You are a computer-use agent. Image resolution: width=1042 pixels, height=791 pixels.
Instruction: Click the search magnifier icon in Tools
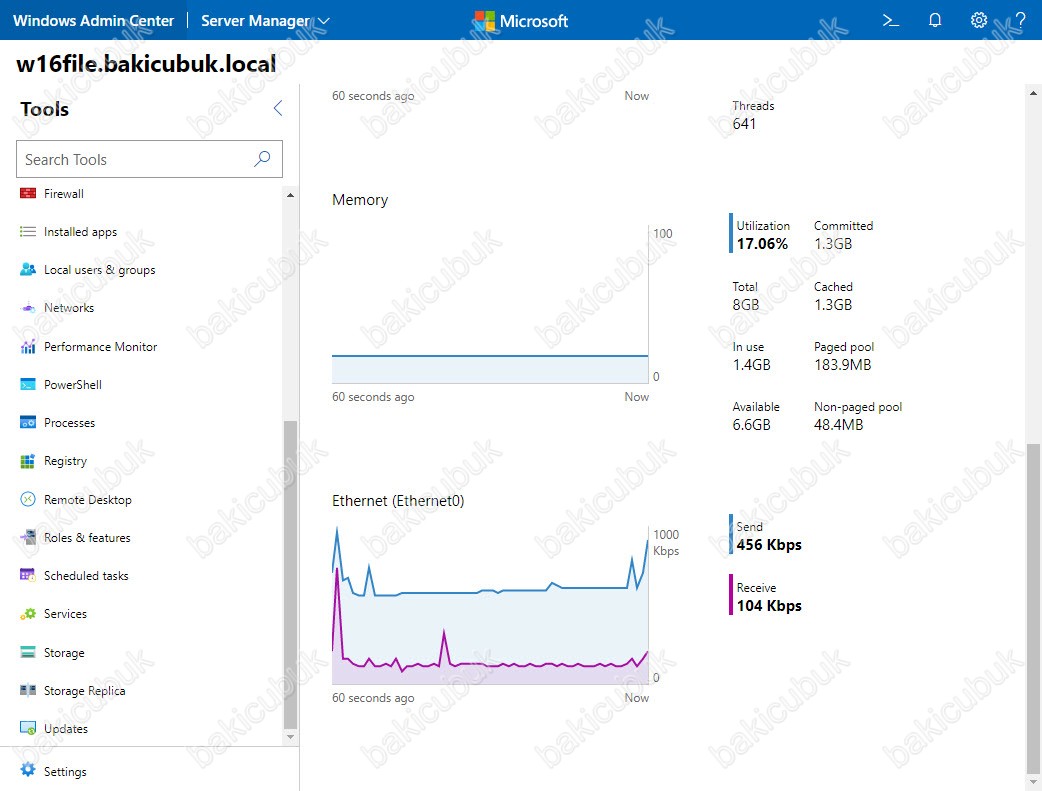(262, 159)
